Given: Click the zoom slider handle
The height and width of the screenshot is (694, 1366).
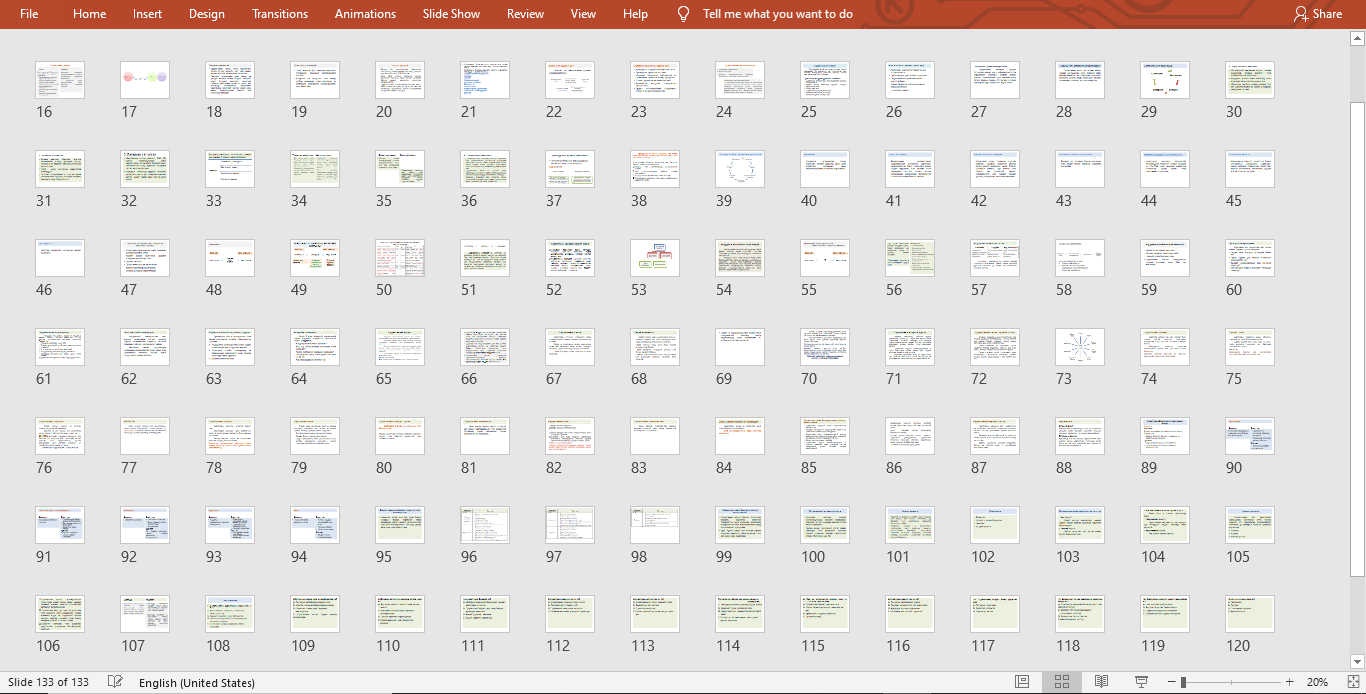Looking at the screenshot, I should (x=1183, y=682).
